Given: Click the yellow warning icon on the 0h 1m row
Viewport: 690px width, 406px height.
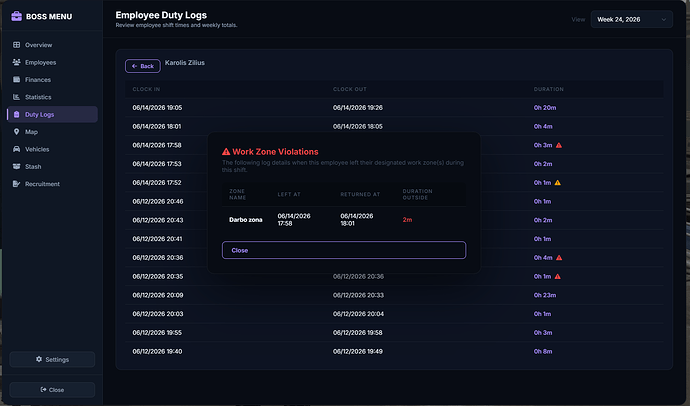Looking at the screenshot, I should [x=558, y=183].
